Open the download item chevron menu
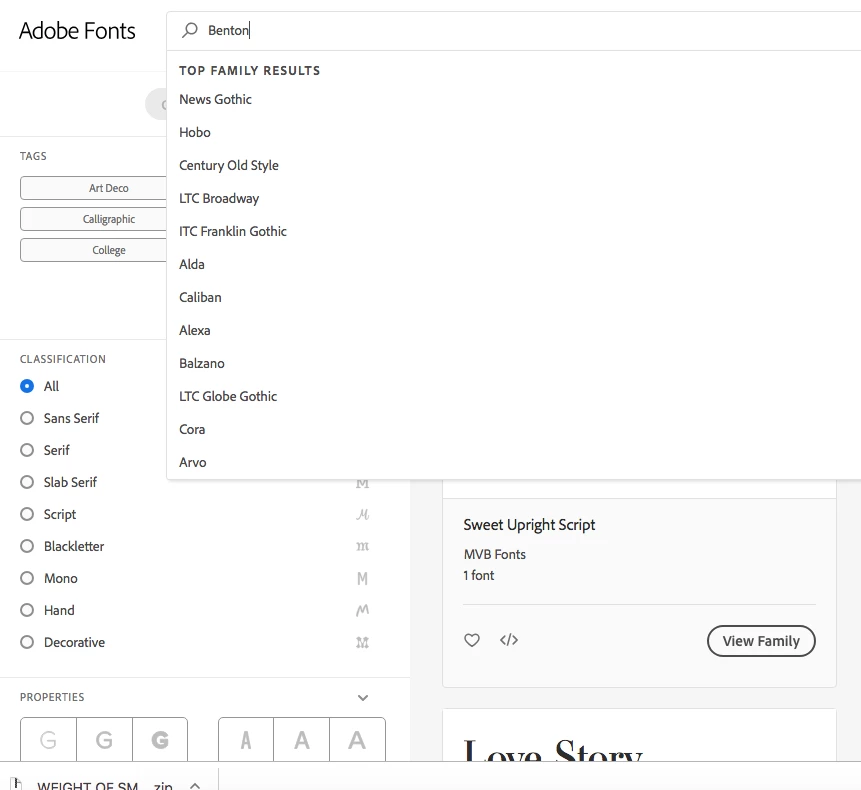This screenshot has height=790, width=861. point(195,785)
